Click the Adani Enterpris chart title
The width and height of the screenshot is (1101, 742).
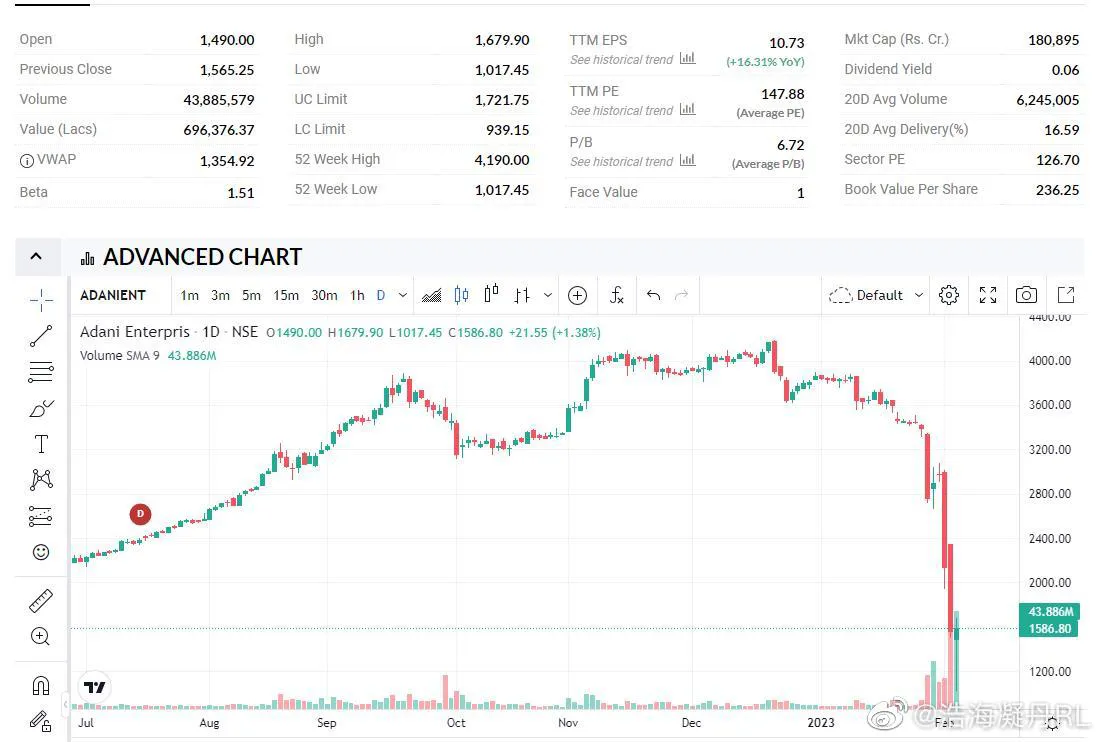coord(134,332)
